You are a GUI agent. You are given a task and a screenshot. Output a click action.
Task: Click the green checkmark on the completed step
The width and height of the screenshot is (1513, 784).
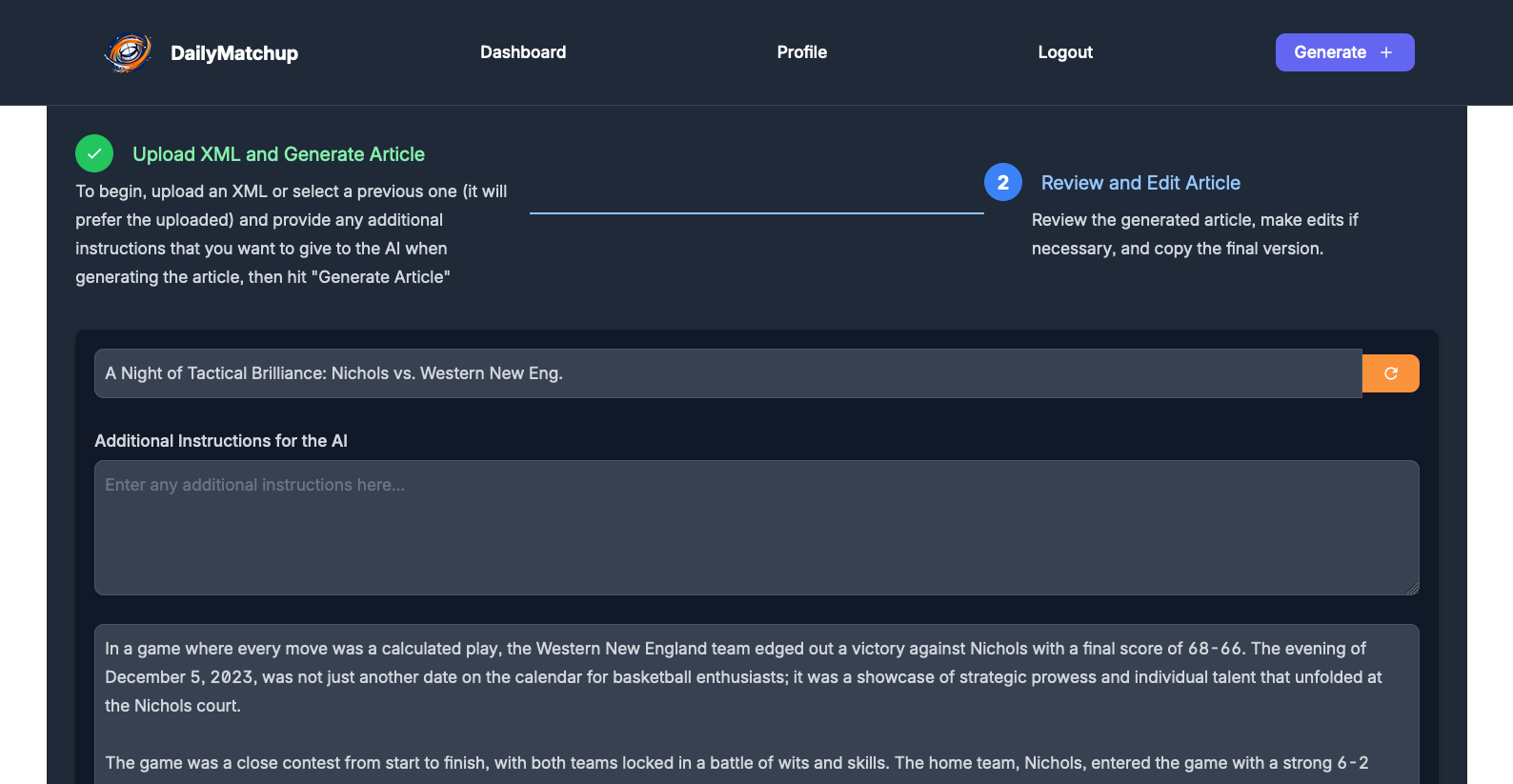tap(93, 152)
